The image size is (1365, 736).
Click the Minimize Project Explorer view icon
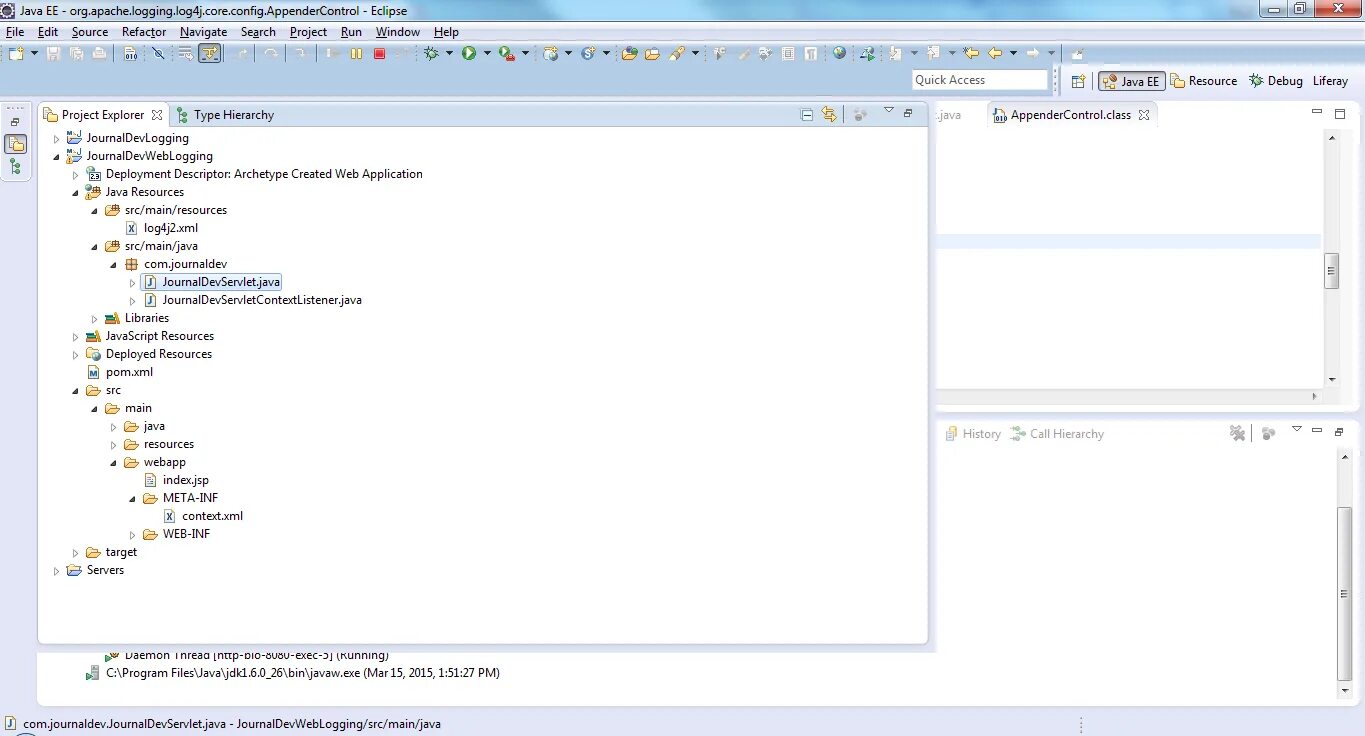click(908, 113)
